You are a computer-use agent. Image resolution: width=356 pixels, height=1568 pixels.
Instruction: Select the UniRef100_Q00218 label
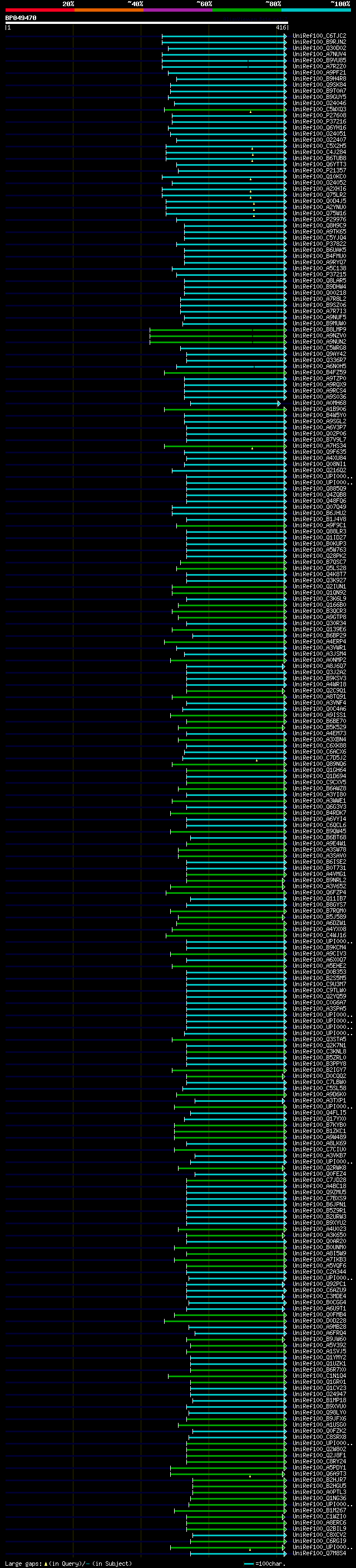pyautogui.click(x=319, y=293)
